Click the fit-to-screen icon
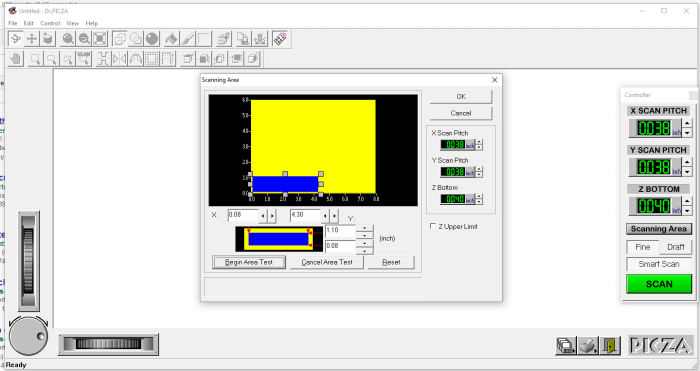This screenshot has width=700, height=371. pos(100,39)
